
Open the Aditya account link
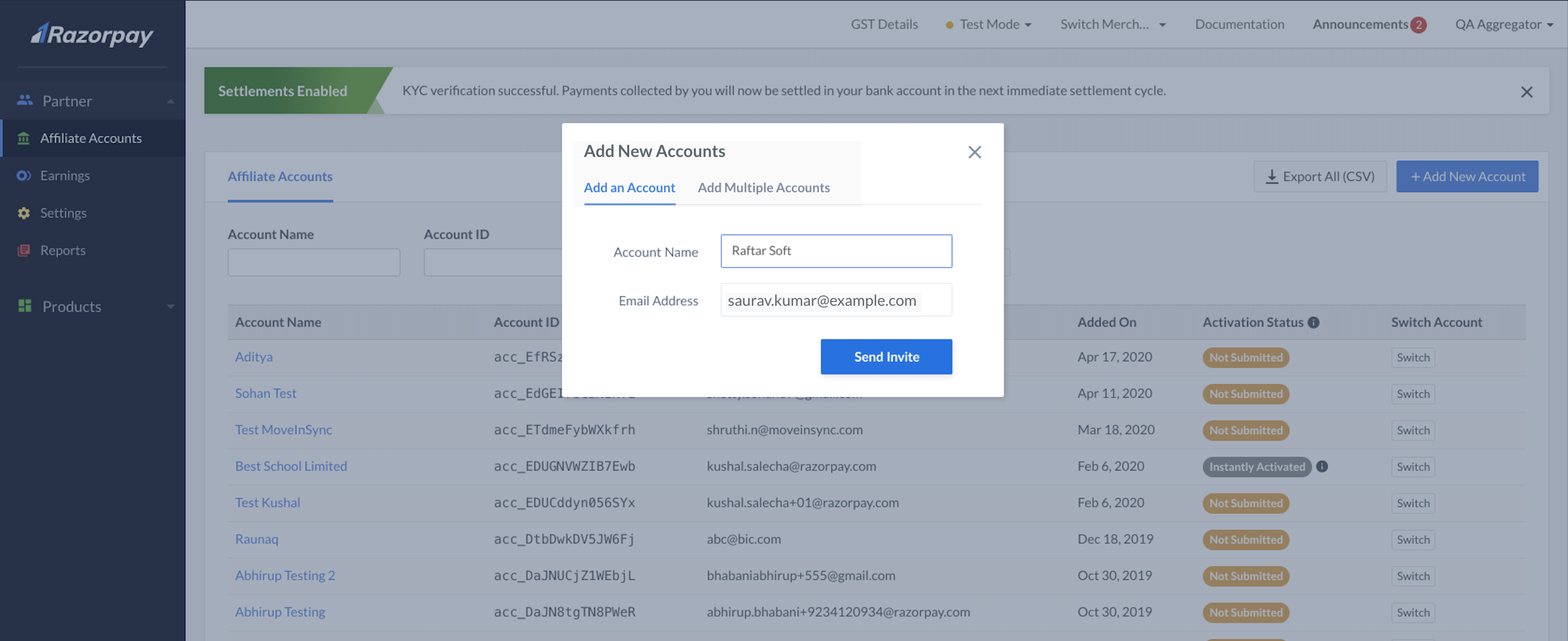click(x=254, y=356)
